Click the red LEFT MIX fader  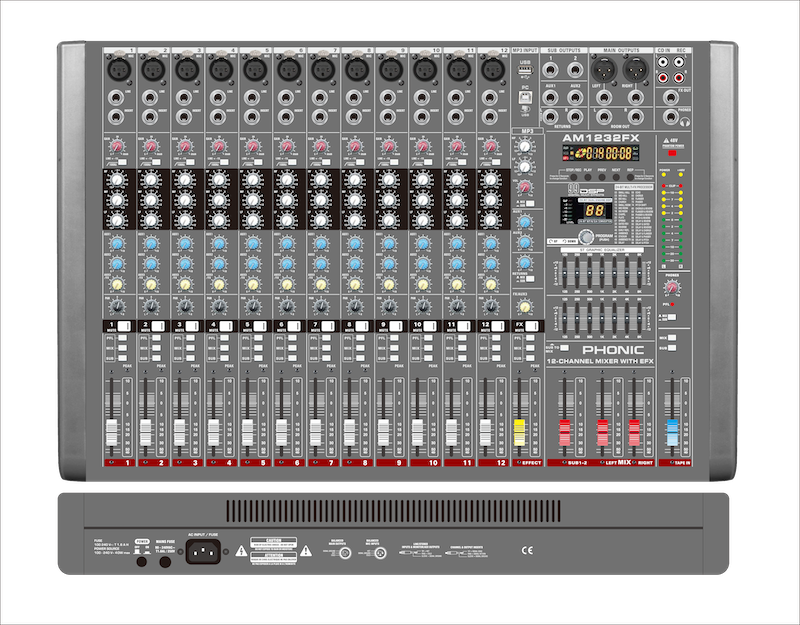point(603,433)
